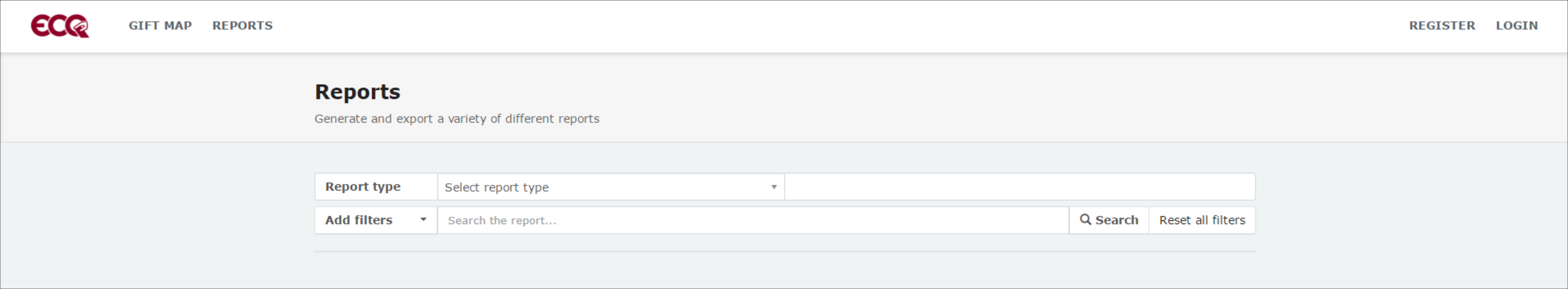Click the Generate and export subtitle text
Viewport: 1568px width, 289px height.
pos(456,119)
